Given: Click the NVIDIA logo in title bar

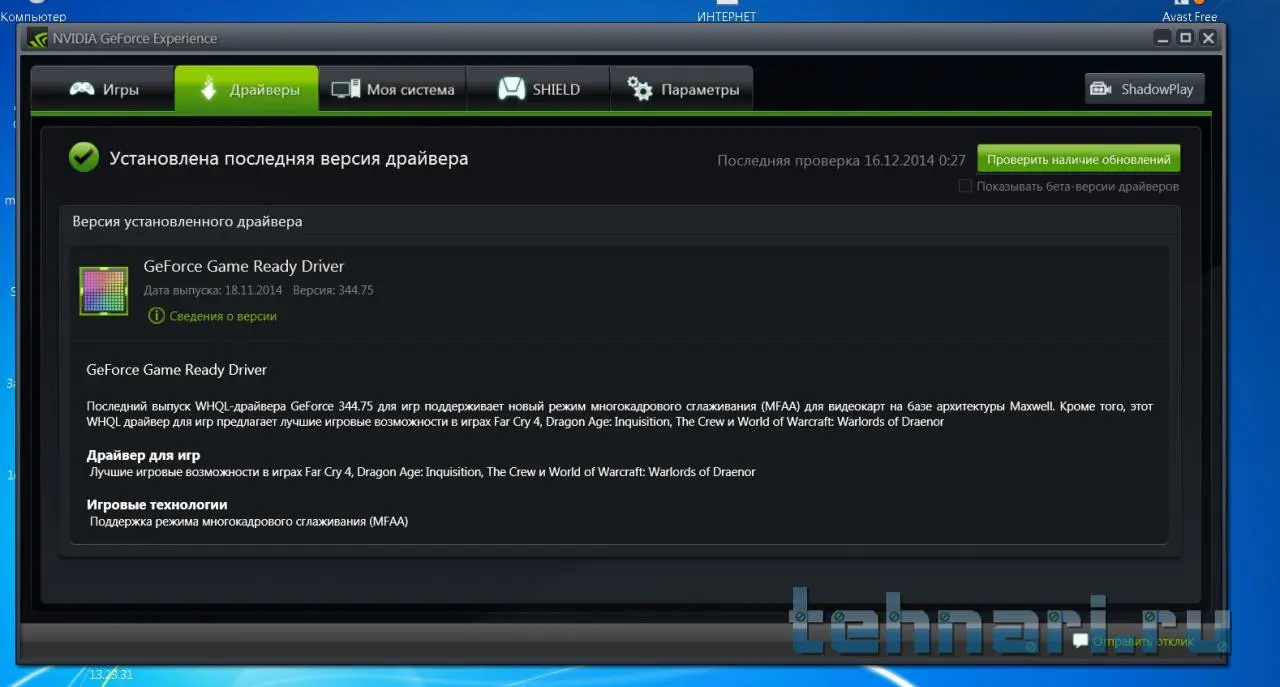Looking at the screenshot, I should [x=38, y=39].
